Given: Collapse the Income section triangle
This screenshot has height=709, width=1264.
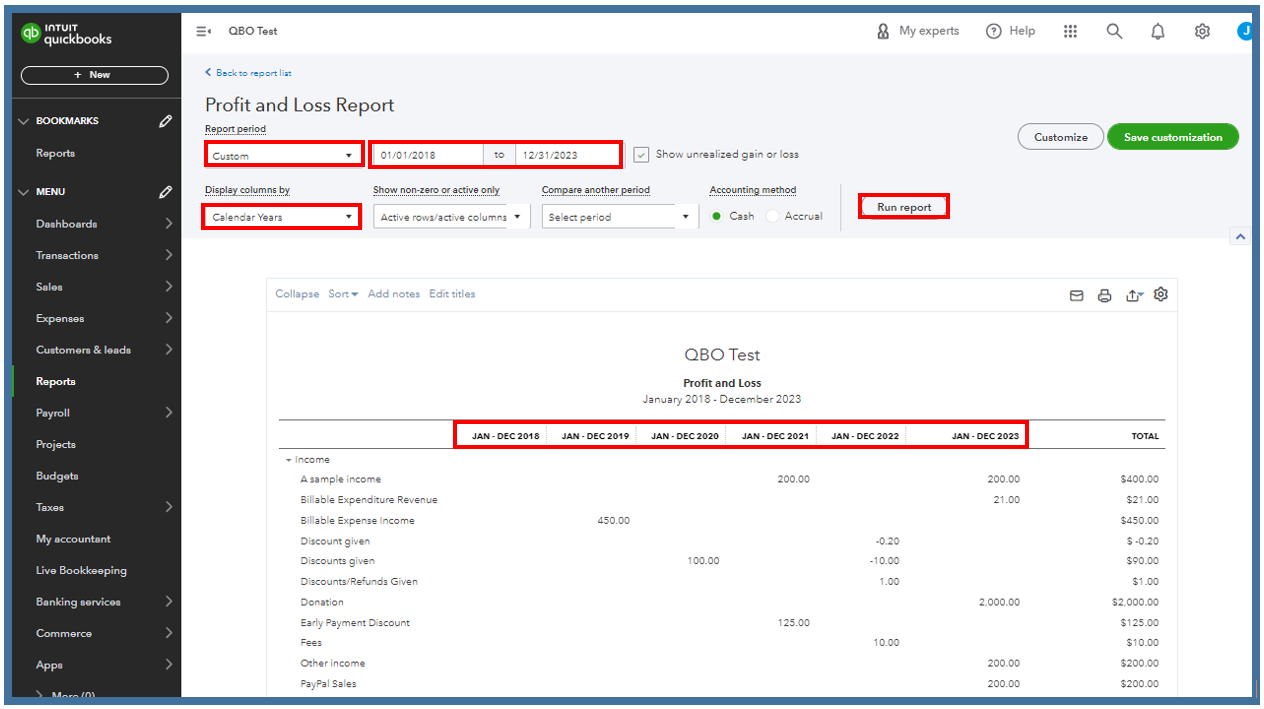Looking at the screenshot, I should pos(289,460).
